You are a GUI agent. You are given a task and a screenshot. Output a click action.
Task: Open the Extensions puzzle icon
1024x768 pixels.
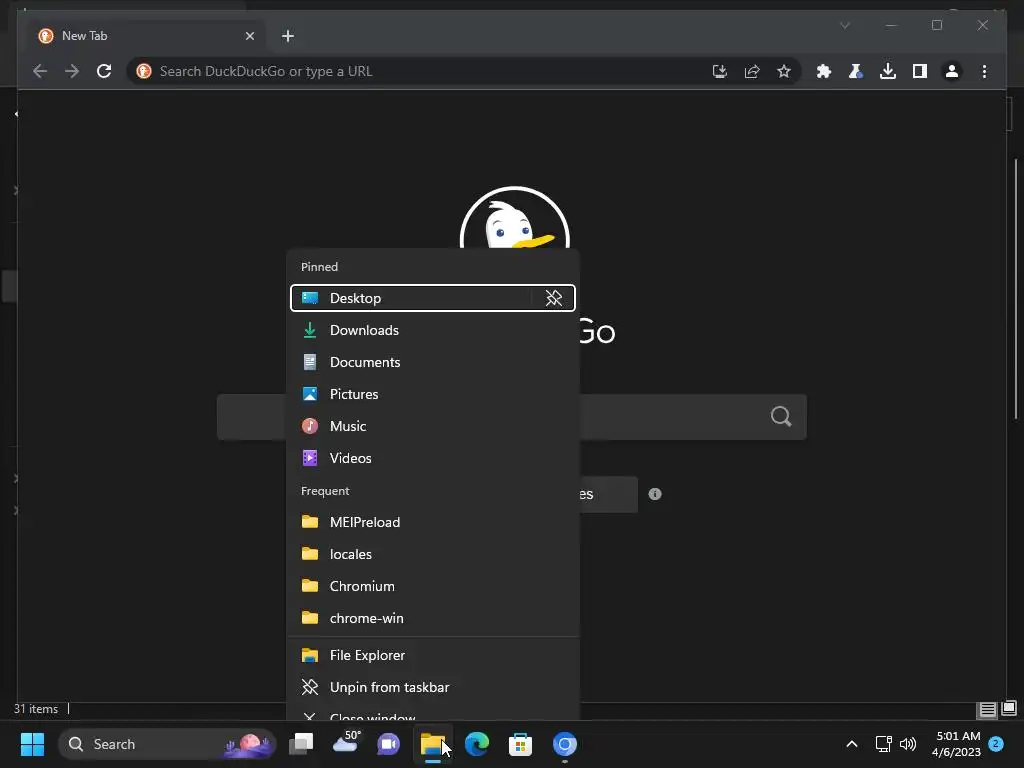824,71
